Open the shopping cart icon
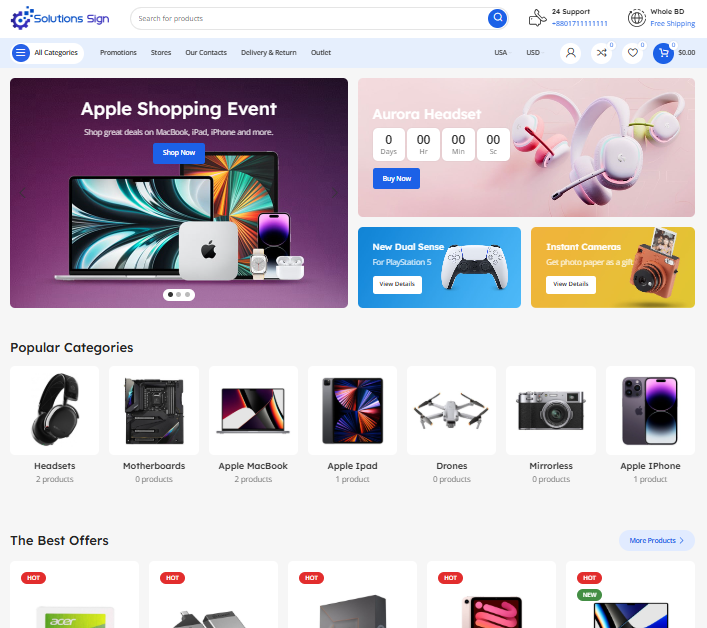707x628 pixels. coord(663,53)
